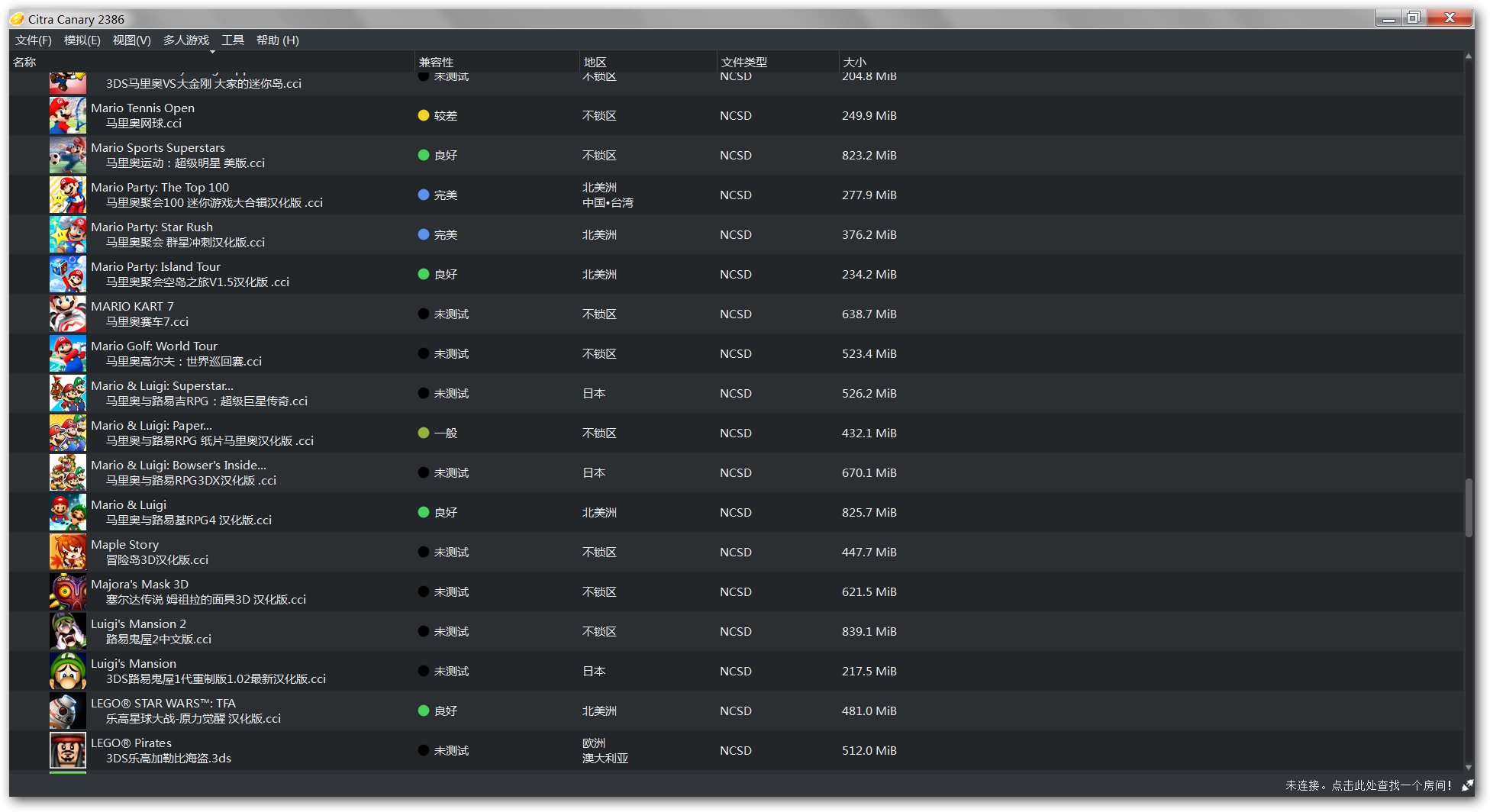Click the vertical scrollbar thumb of the game list
The height and width of the screenshot is (812, 1490).
coord(1469,507)
